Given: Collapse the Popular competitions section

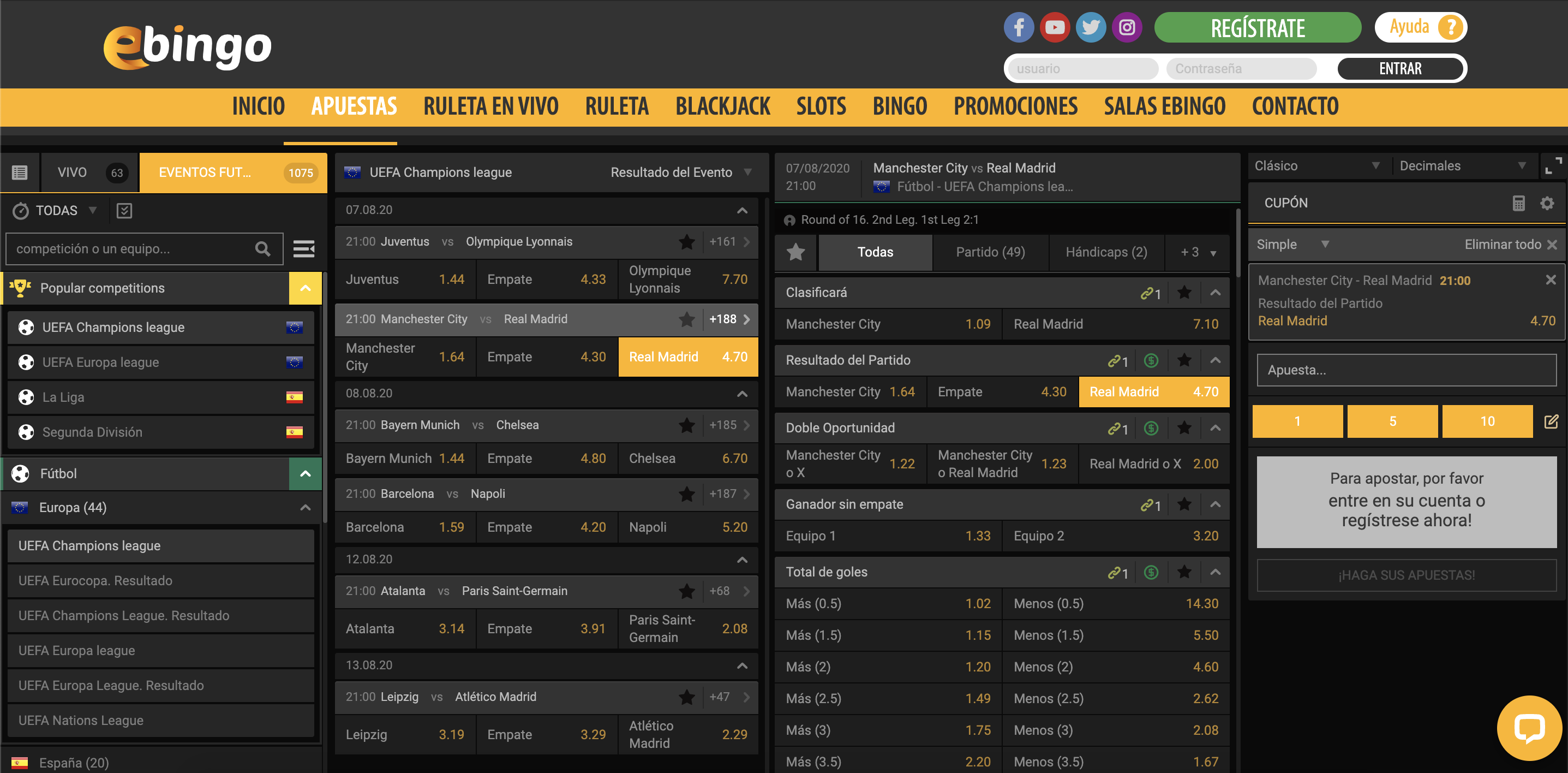Looking at the screenshot, I should point(306,288).
